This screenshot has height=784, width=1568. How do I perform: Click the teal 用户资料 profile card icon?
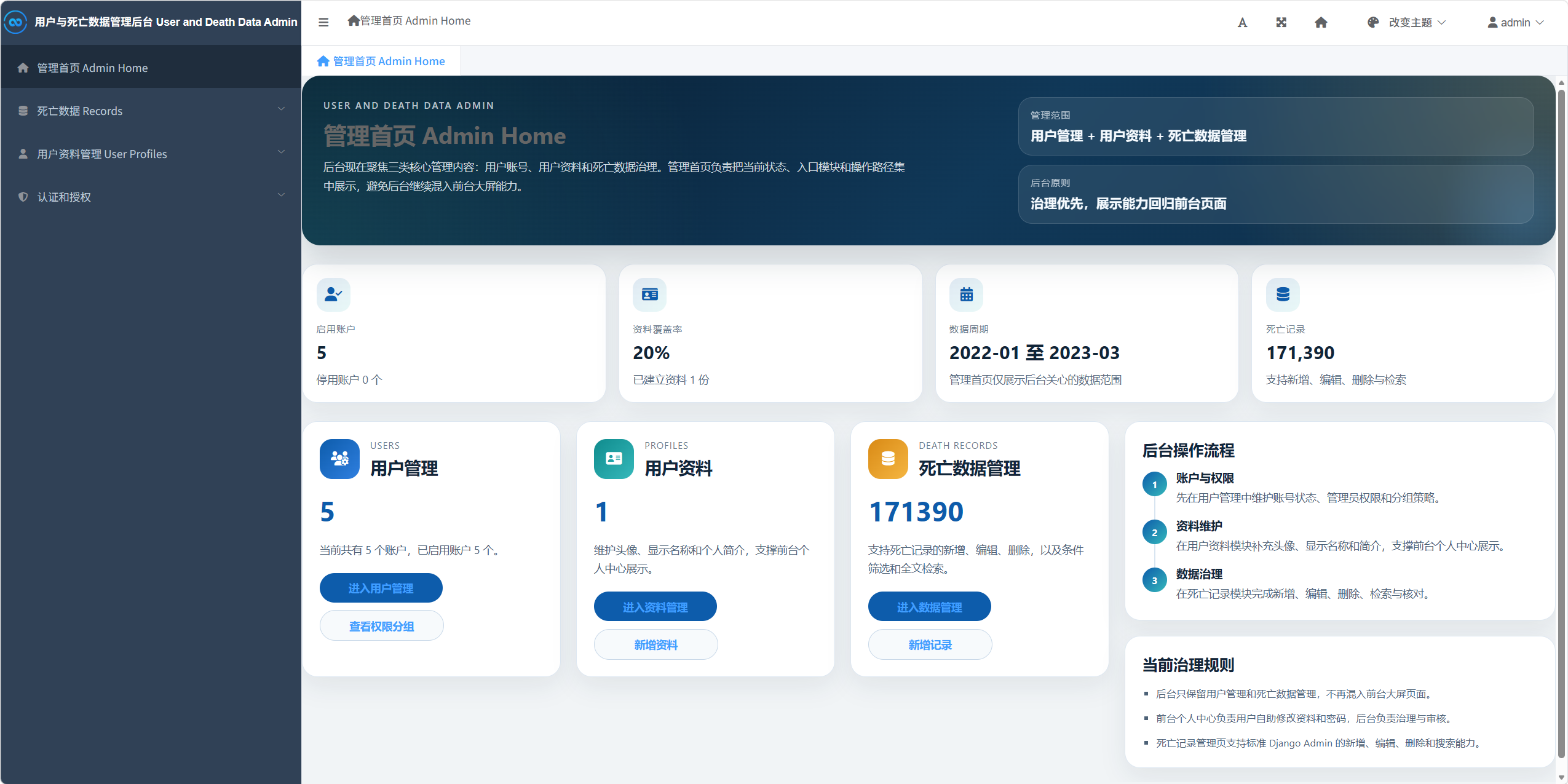click(614, 459)
